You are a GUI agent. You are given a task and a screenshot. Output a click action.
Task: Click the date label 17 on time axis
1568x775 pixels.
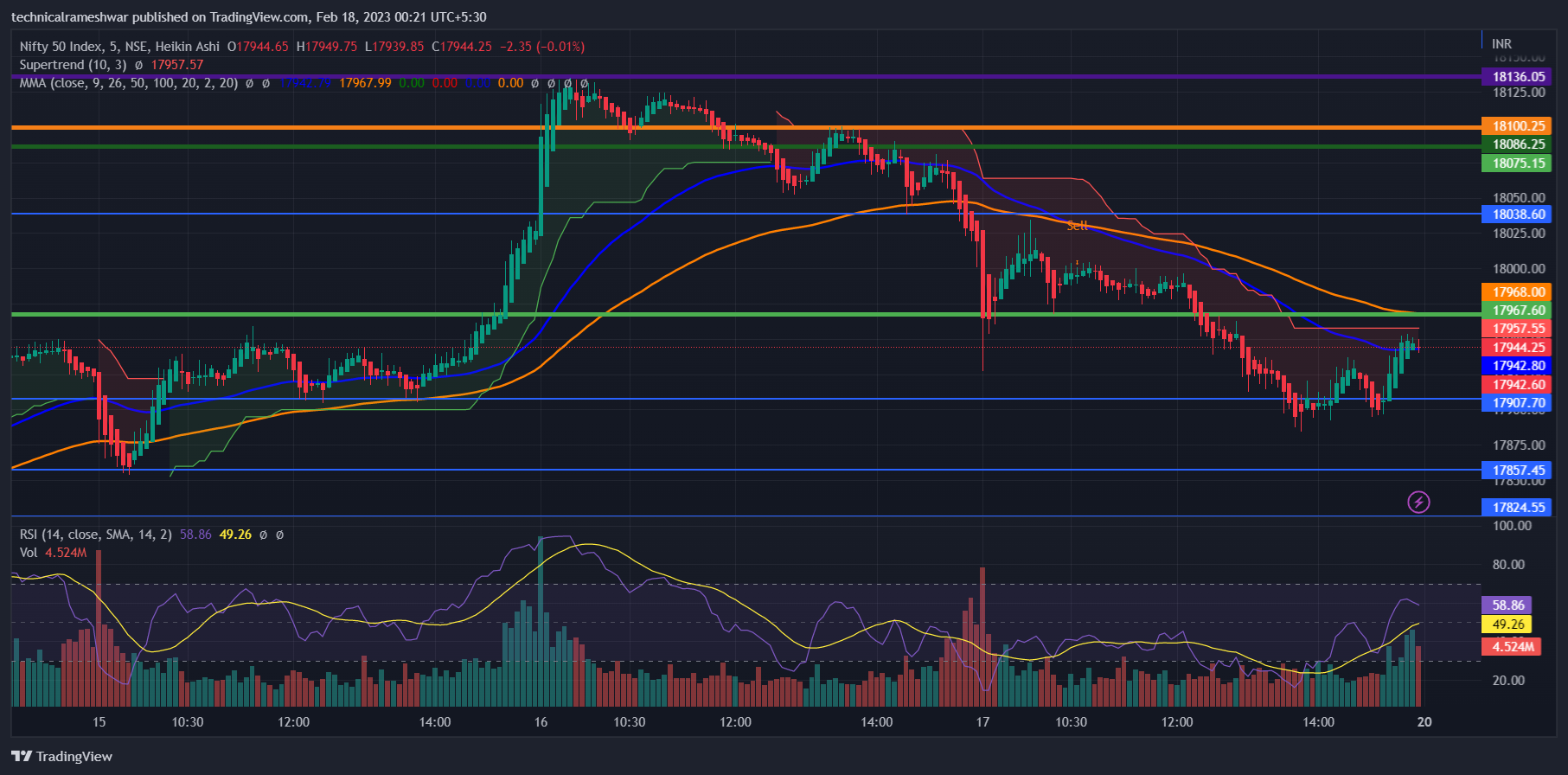(982, 722)
